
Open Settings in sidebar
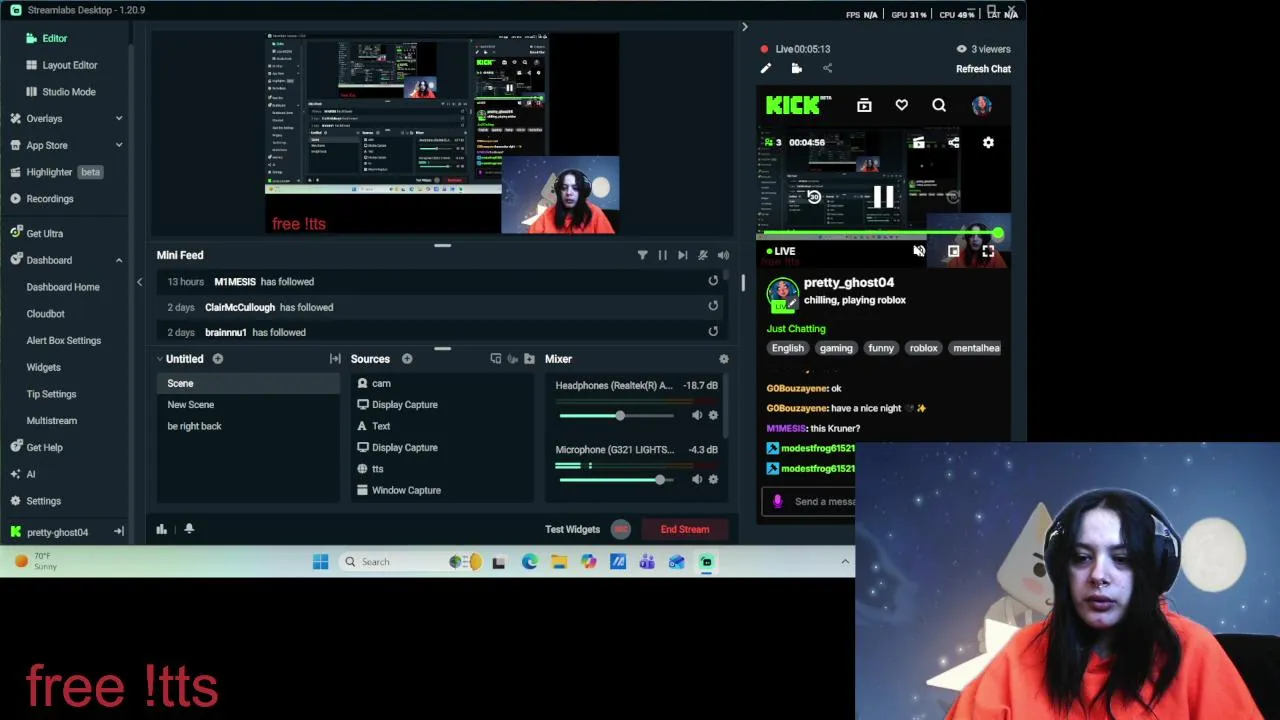click(43, 501)
